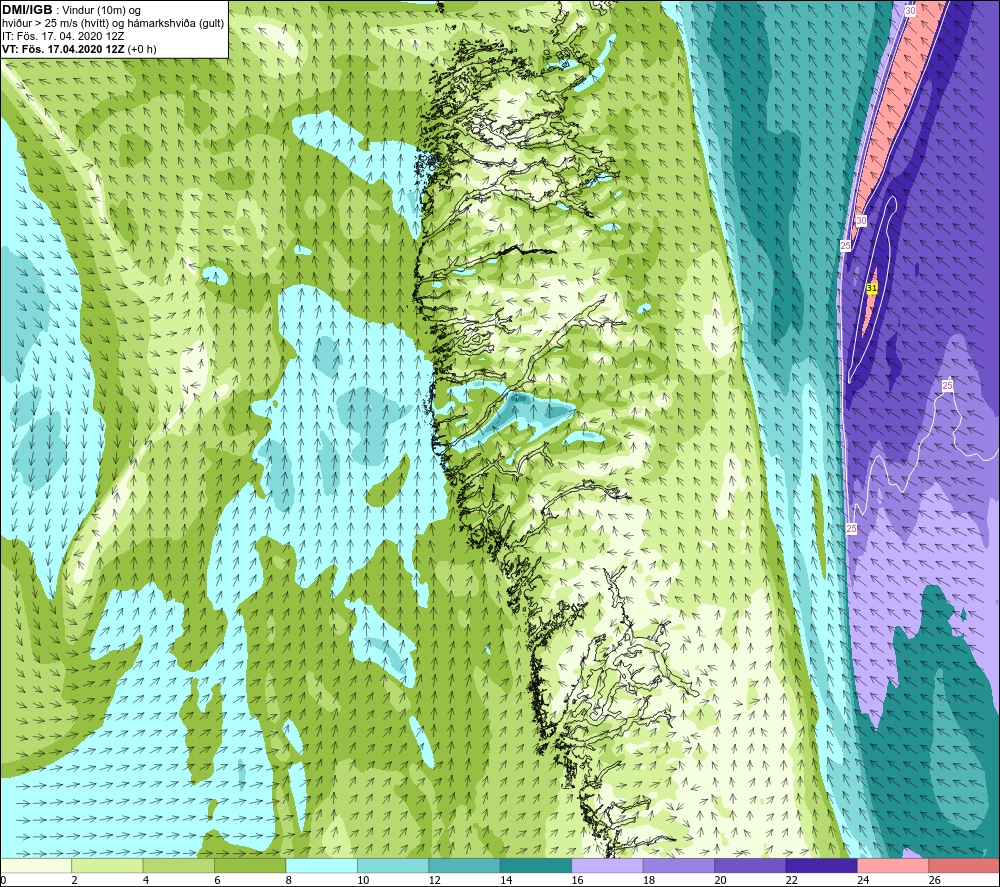
Task: Click the legend scale value 4
Action: pos(146,880)
